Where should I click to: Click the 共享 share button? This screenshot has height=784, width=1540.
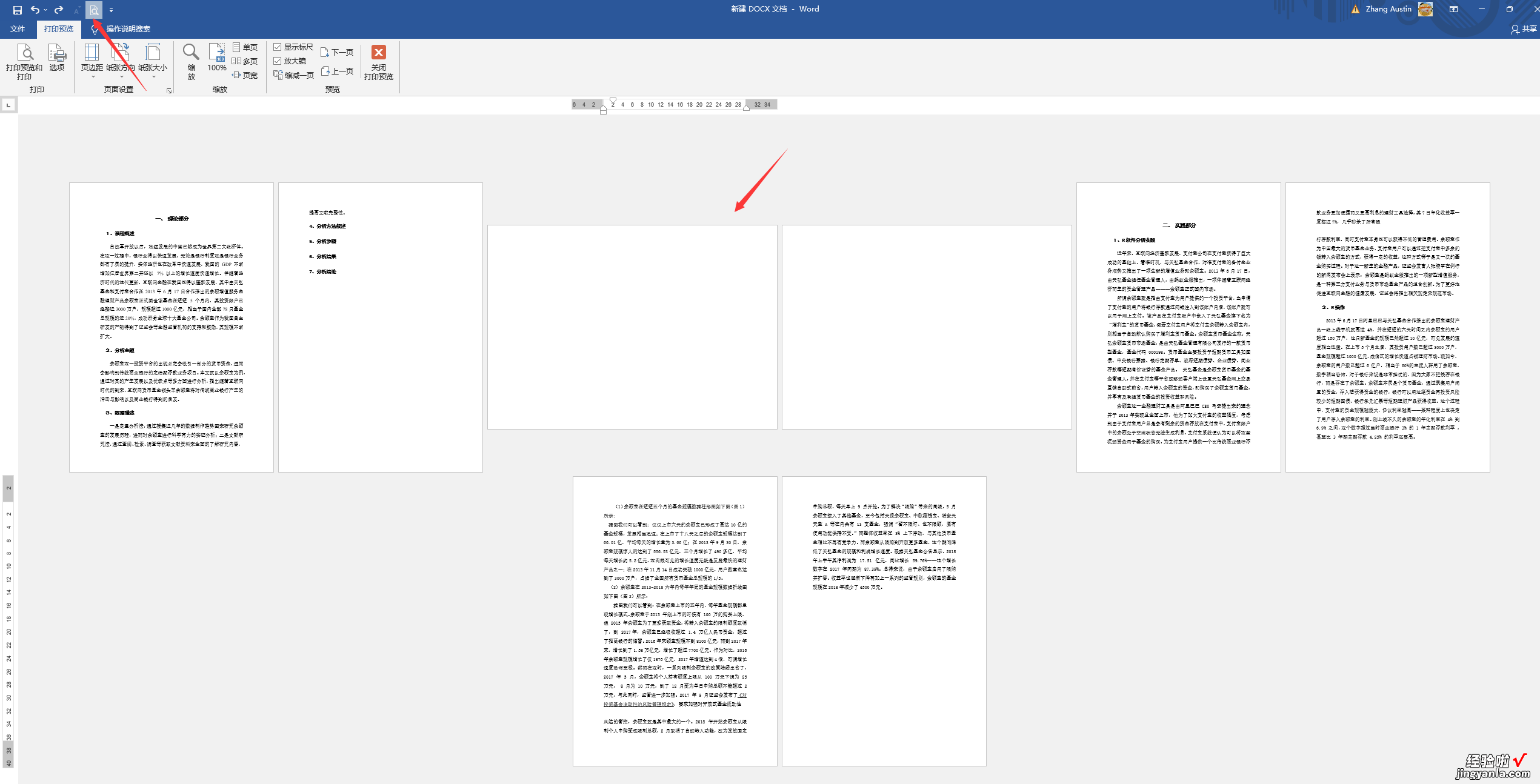(1524, 29)
